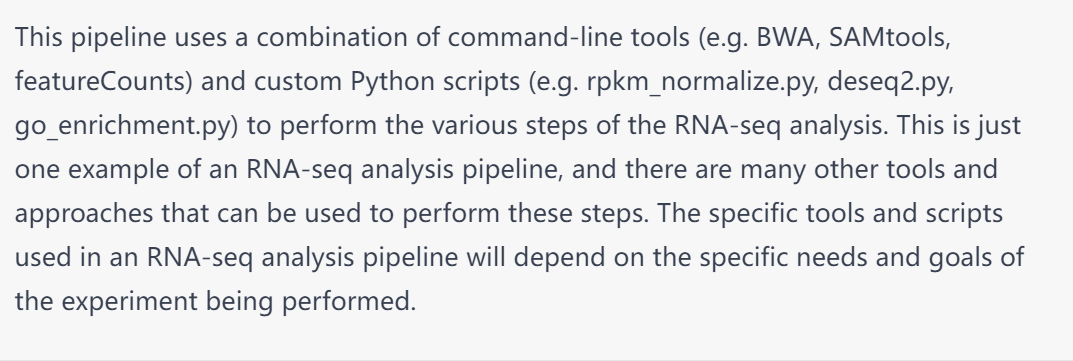Click the filename deseq2.py

(888, 83)
